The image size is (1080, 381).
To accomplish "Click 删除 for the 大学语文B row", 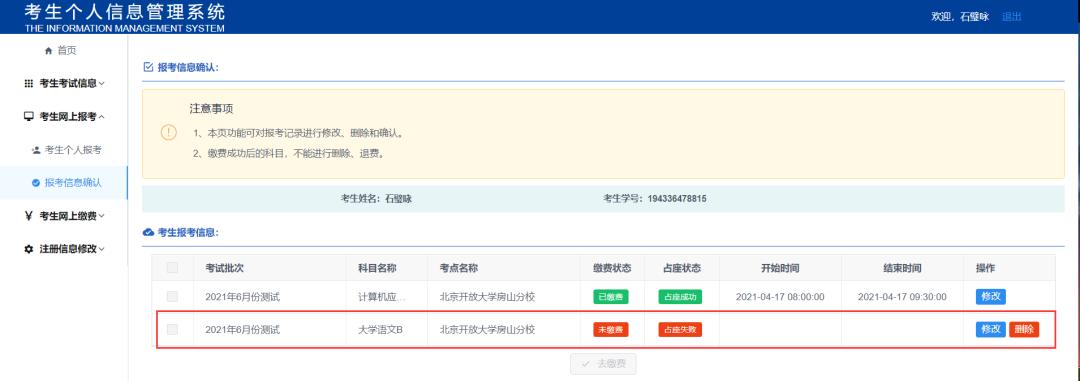I will 1024,329.
